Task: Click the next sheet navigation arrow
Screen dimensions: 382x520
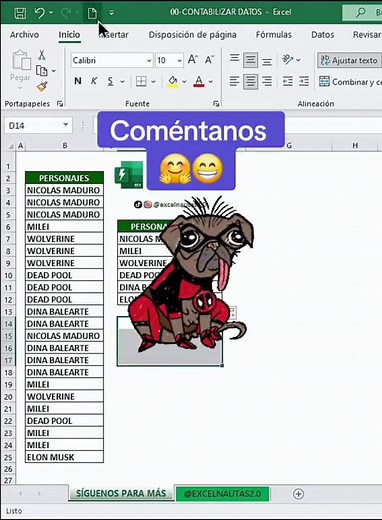Action: click(39, 493)
